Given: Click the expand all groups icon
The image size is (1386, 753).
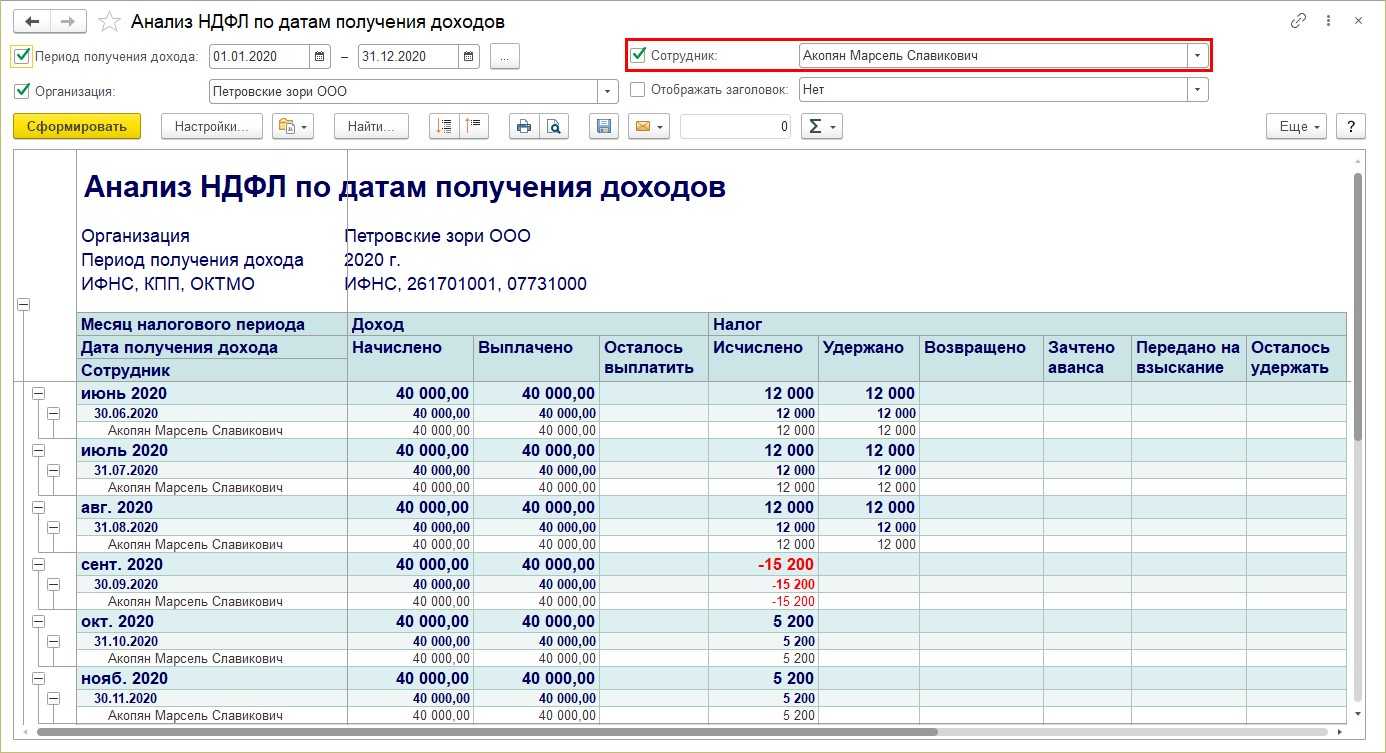Looking at the screenshot, I should pos(445,126).
